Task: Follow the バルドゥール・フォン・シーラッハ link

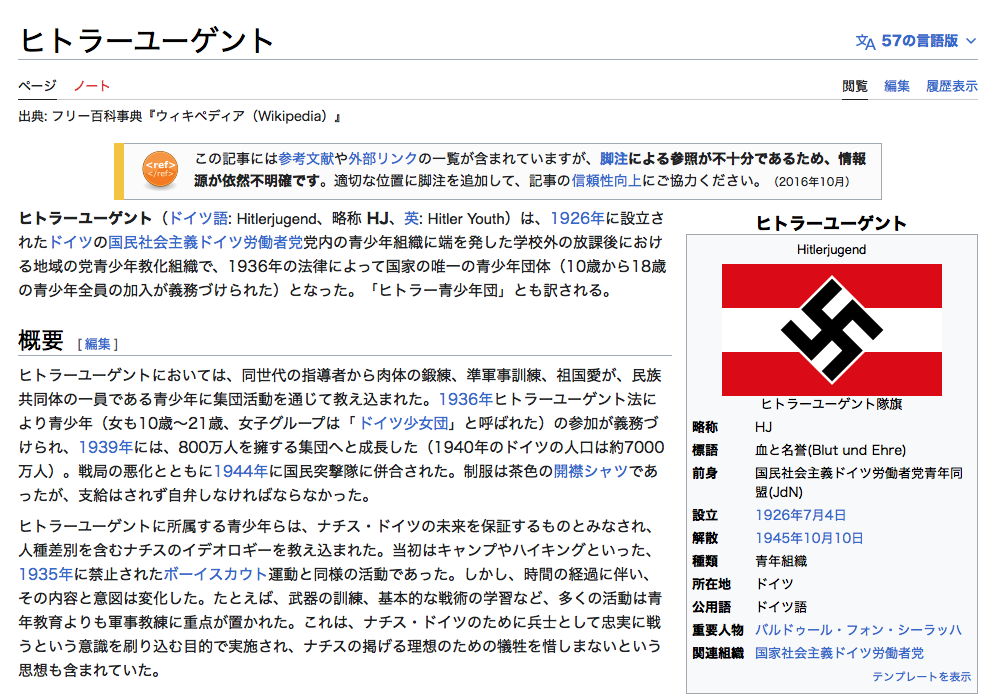Action: tap(858, 630)
